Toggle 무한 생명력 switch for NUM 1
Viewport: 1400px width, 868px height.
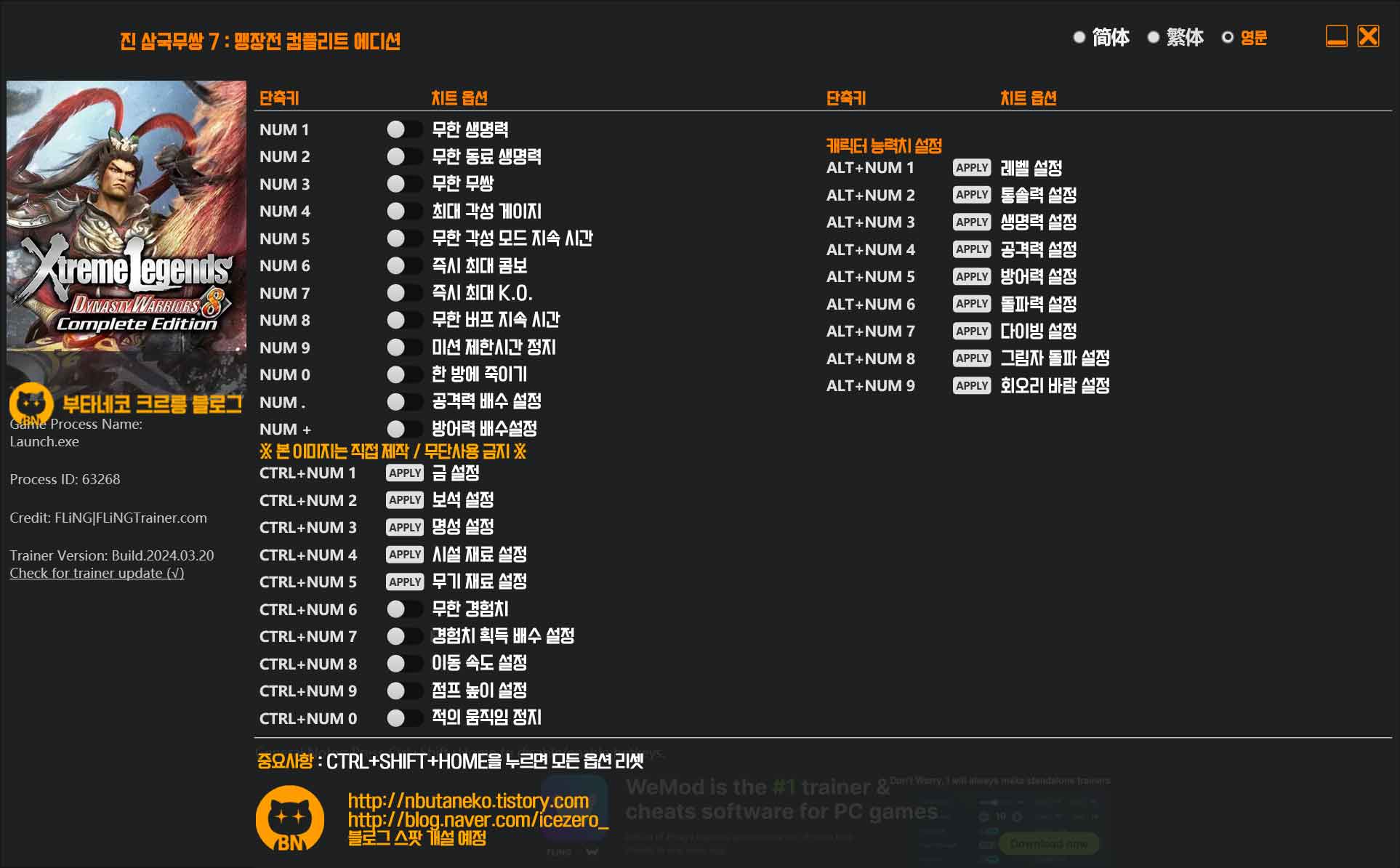point(404,129)
